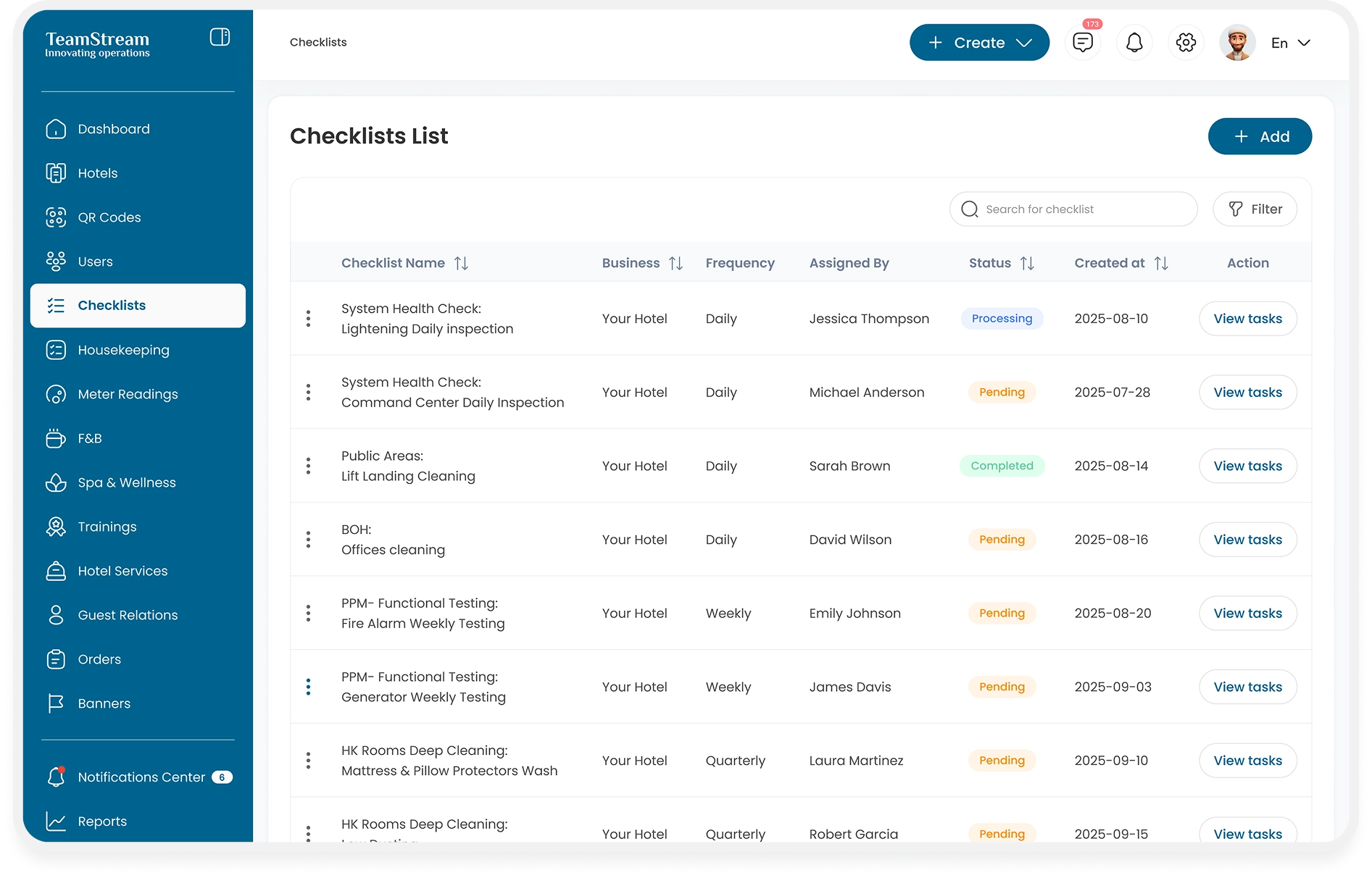This screenshot has height=878, width=1372.
Task: Toggle sorting on Status column
Action: click(x=1027, y=263)
